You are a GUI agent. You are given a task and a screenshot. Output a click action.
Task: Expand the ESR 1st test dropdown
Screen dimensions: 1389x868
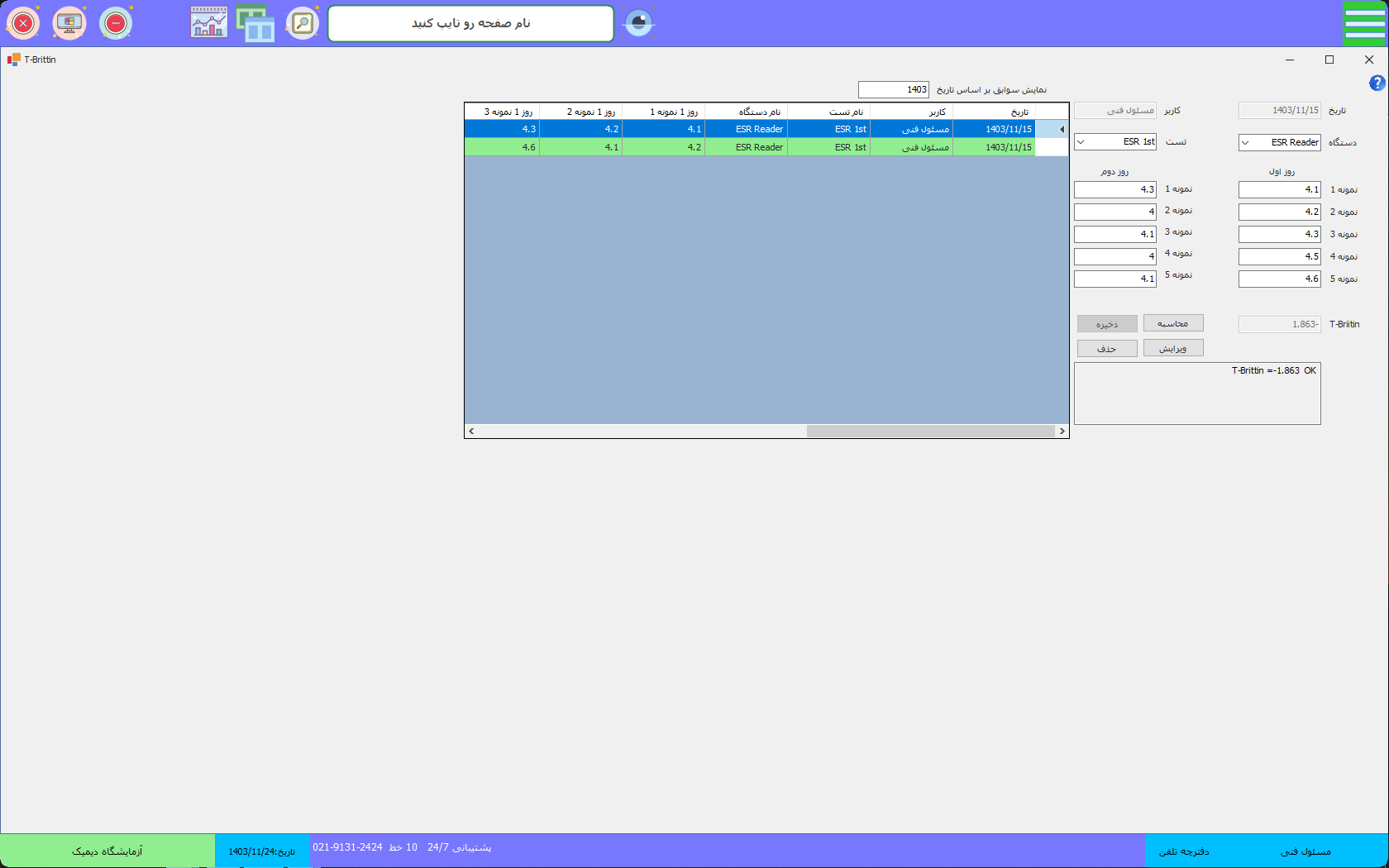[x=1081, y=142]
